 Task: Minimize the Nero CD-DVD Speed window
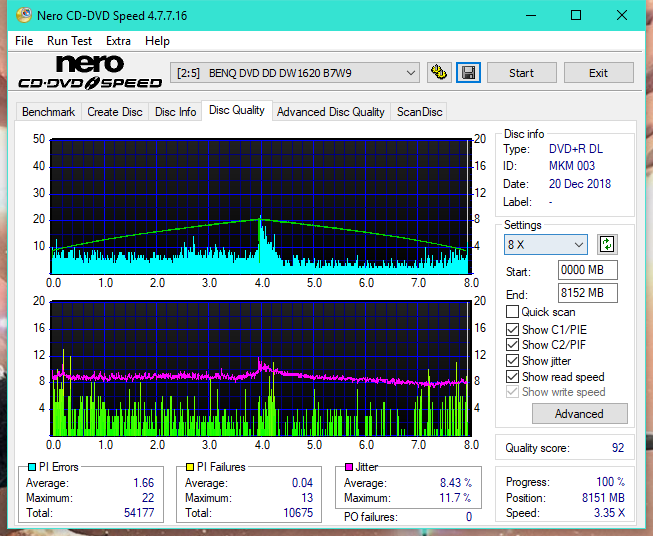(531, 15)
